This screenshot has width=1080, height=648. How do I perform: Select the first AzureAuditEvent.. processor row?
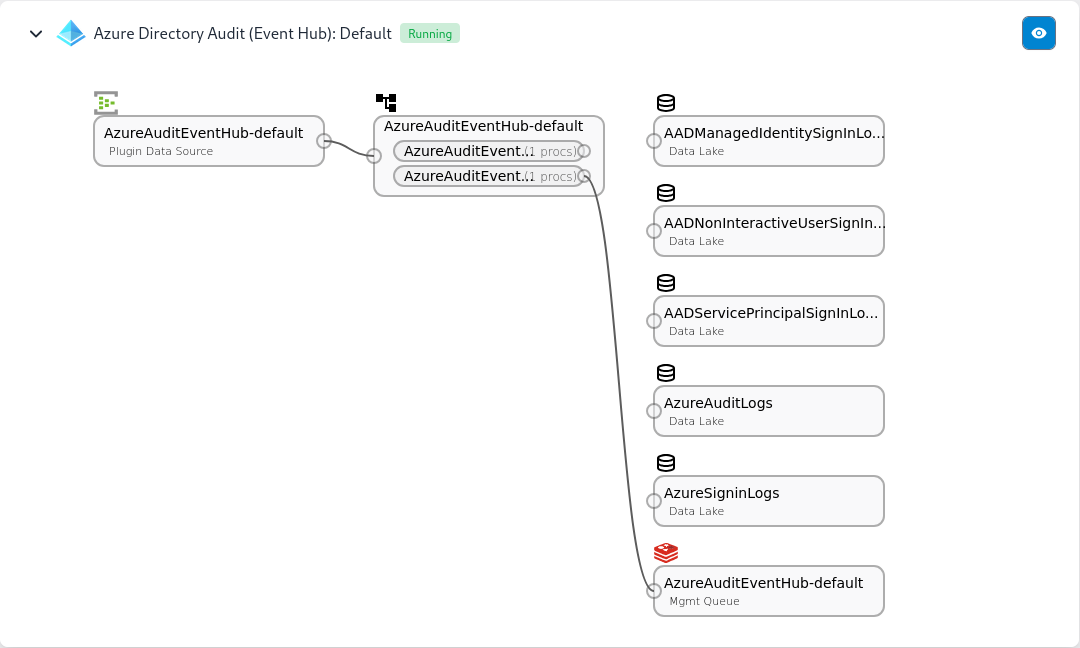pyautogui.click(x=489, y=151)
